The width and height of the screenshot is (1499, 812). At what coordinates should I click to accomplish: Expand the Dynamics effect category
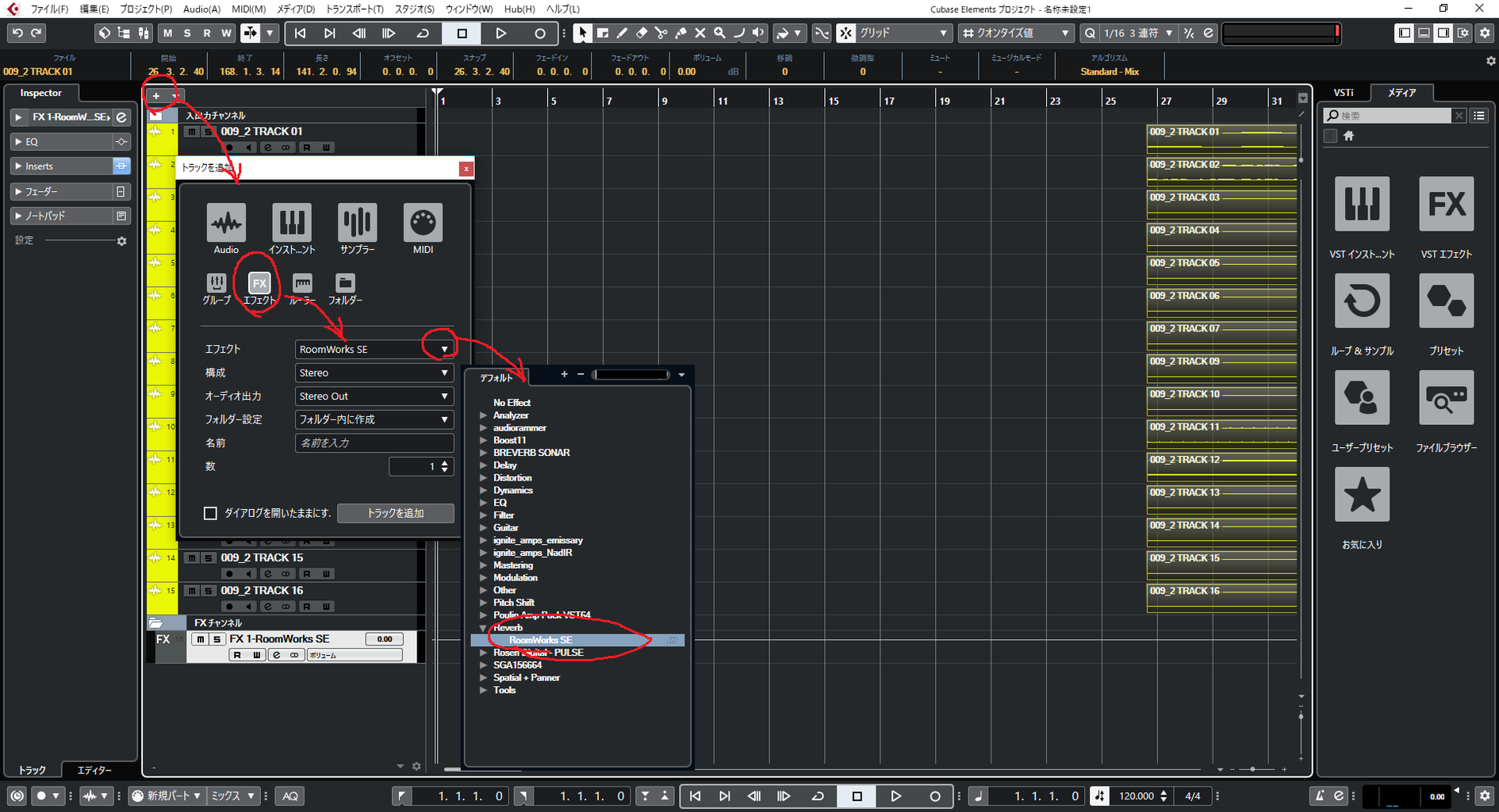pyautogui.click(x=483, y=491)
